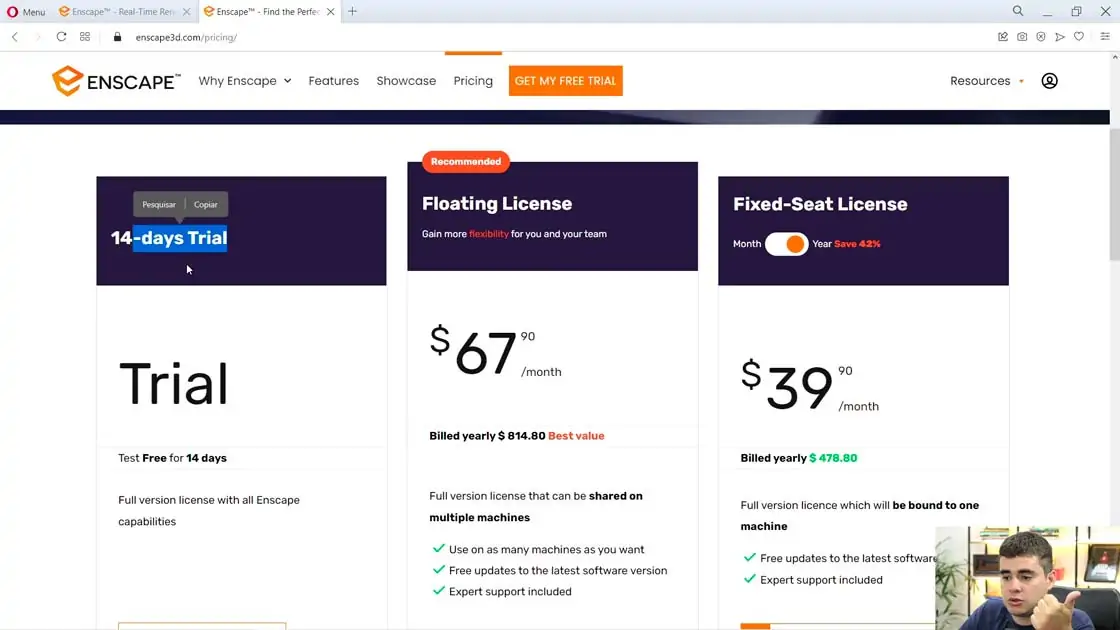Close the Enscape Find the Perfect tab
The image size is (1120, 630).
pos(331,11)
